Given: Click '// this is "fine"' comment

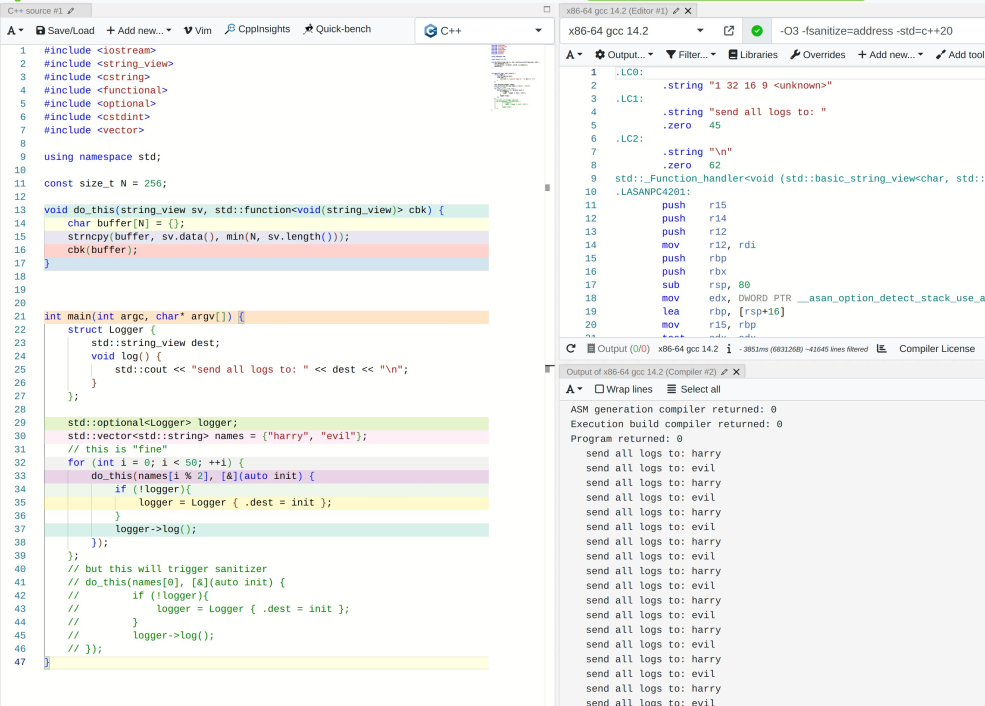Looking at the screenshot, I should click(x=117, y=449).
